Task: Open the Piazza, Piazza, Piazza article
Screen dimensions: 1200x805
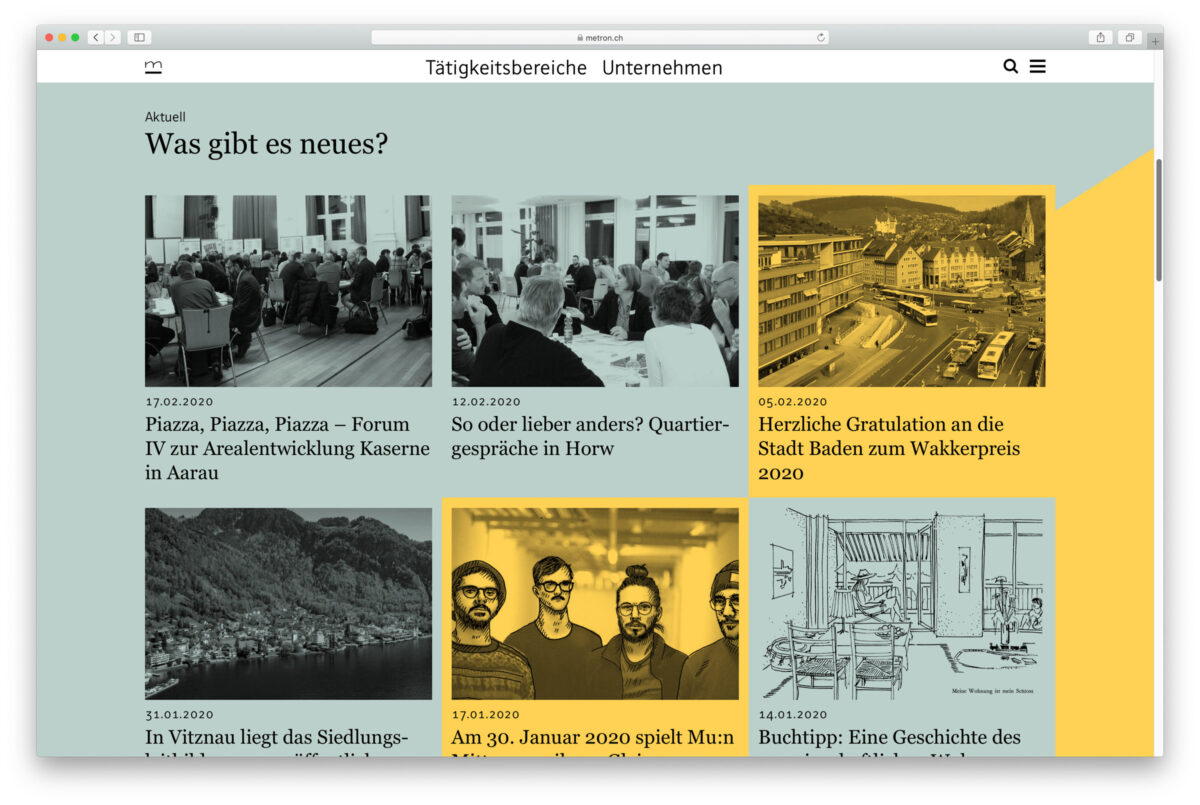Action: [287, 448]
